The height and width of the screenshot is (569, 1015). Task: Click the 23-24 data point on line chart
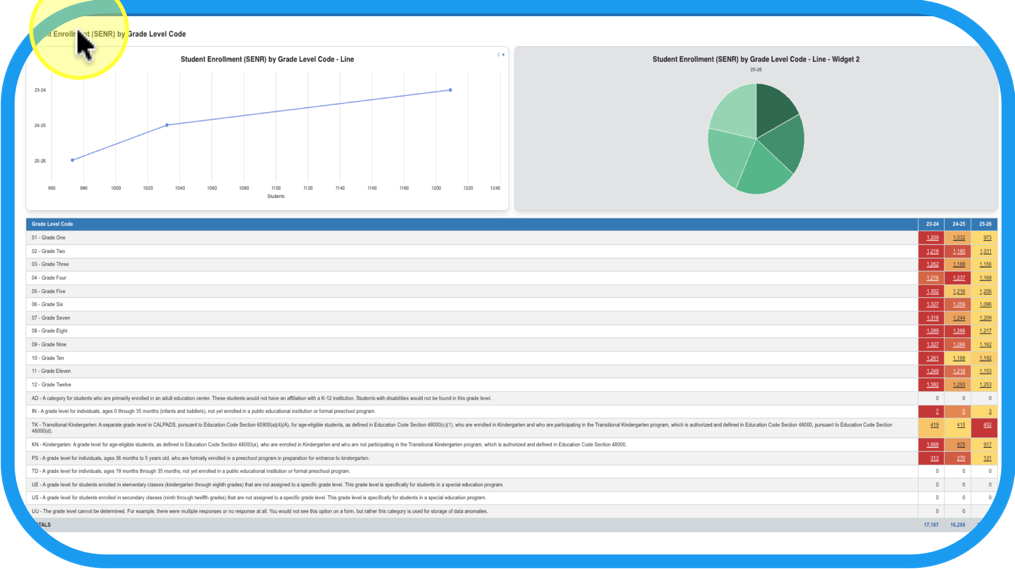point(450,90)
